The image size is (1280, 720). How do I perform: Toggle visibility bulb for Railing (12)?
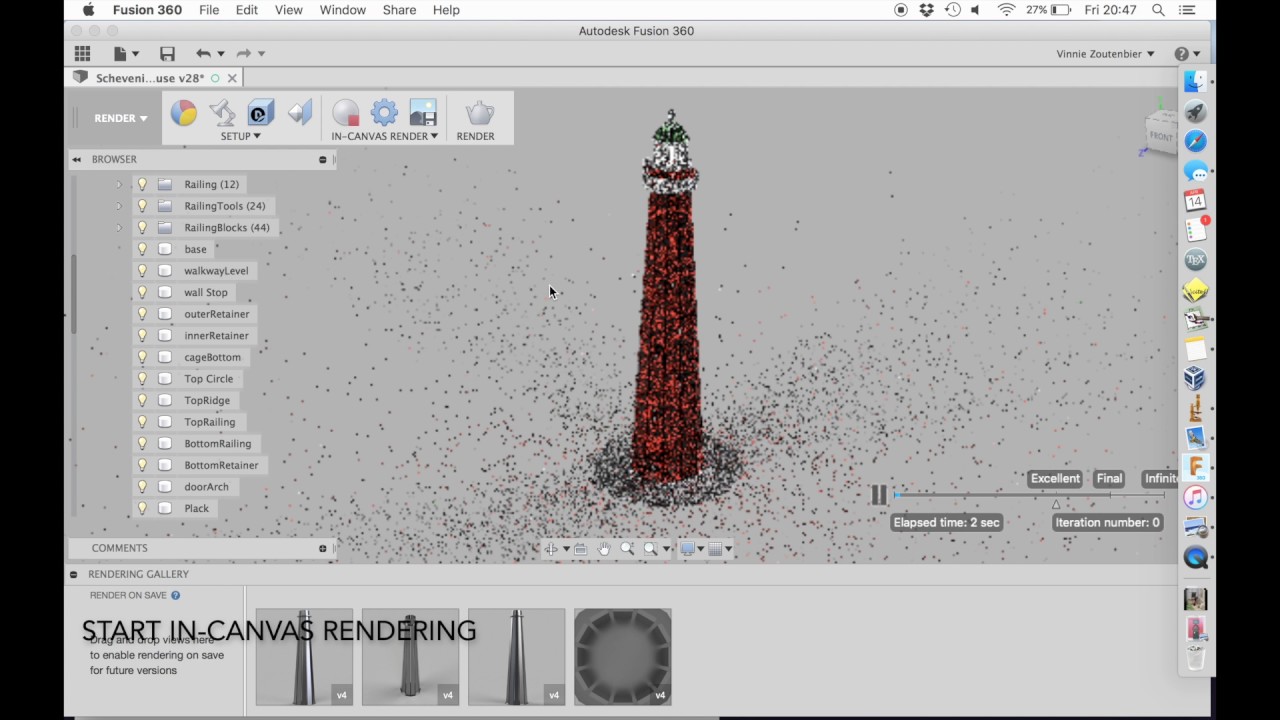(142, 184)
